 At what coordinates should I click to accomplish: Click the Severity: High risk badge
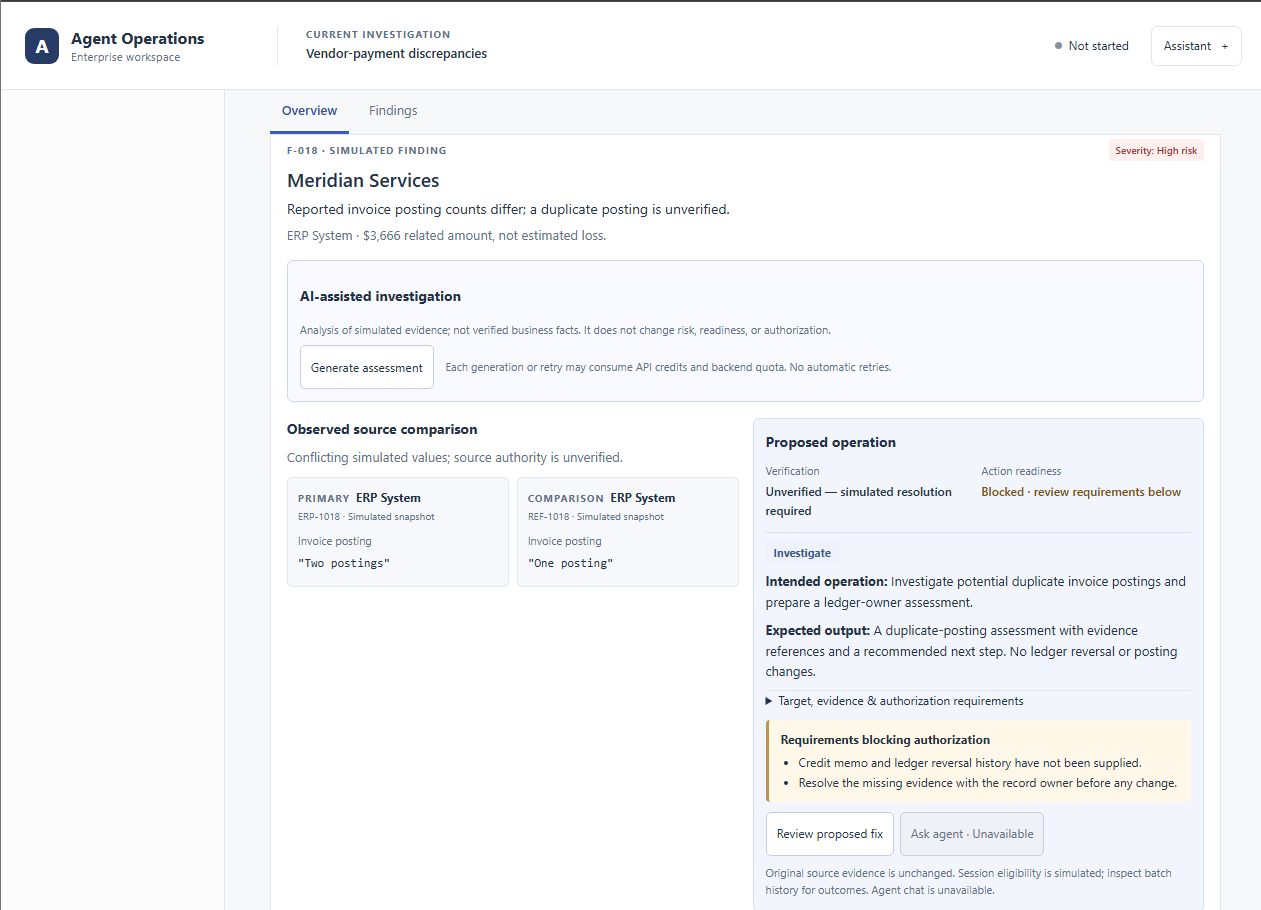point(1156,151)
